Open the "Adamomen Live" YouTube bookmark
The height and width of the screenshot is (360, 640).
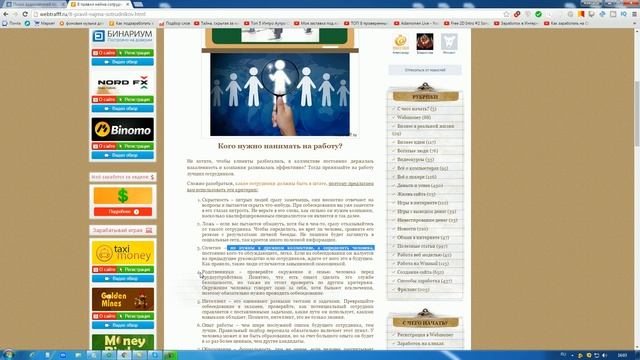pyautogui.click(x=416, y=23)
